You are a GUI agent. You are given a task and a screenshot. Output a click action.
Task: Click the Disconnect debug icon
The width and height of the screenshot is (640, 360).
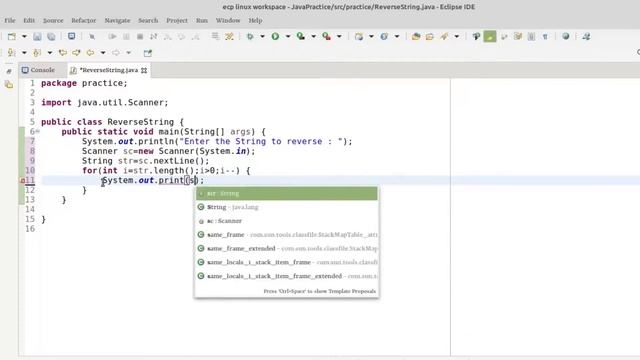point(153,37)
